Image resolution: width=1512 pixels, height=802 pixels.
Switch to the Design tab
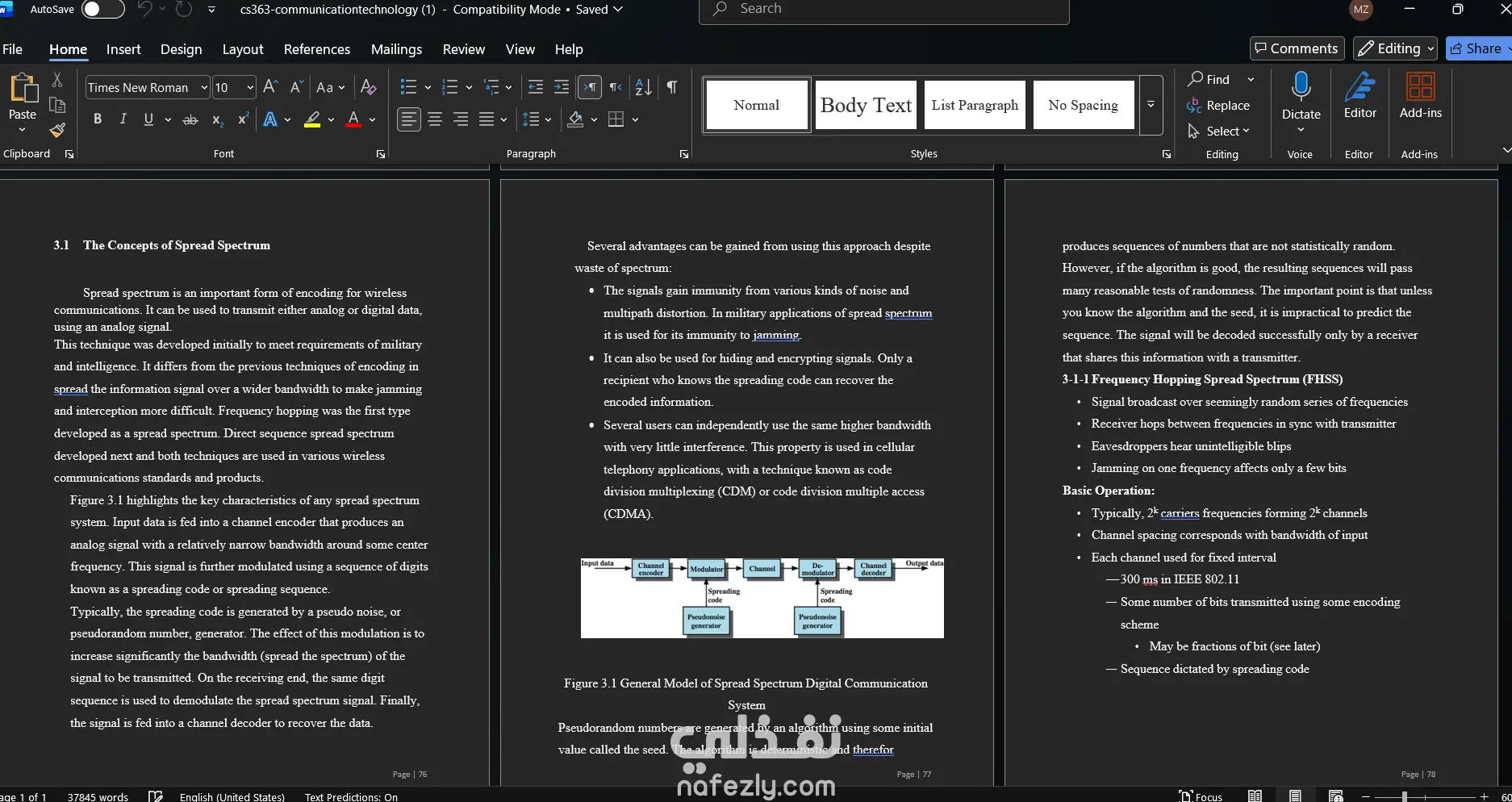[181, 49]
